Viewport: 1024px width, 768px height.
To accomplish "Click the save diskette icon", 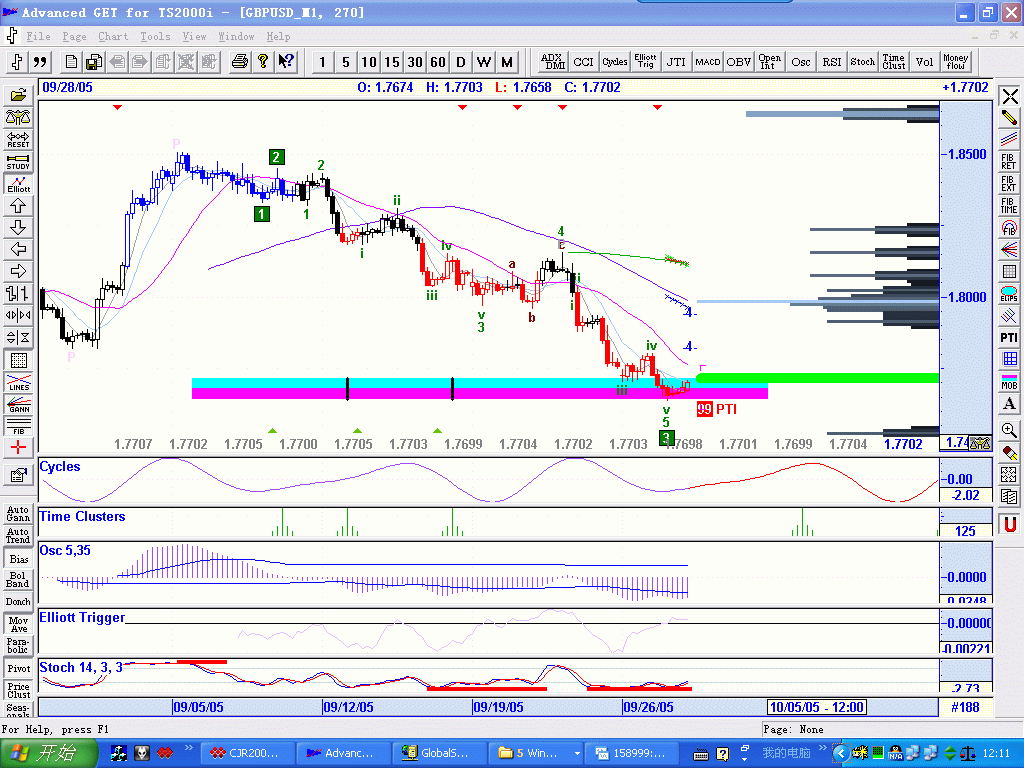I will point(93,62).
